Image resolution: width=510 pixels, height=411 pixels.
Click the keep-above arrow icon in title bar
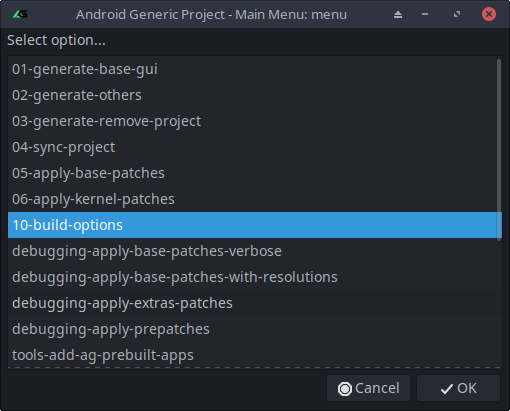pyautogui.click(x=398, y=14)
